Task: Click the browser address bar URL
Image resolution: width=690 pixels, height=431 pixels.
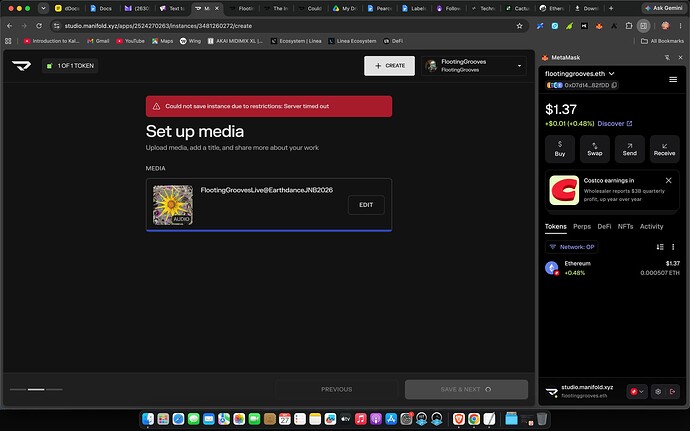Action: (x=158, y=26)
